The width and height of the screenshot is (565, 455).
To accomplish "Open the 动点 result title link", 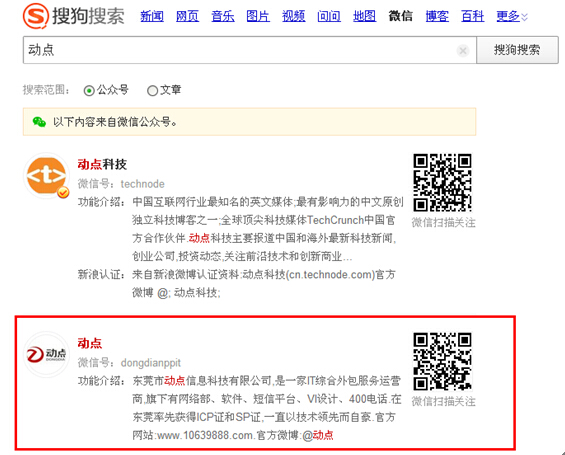I will (90, 343).
